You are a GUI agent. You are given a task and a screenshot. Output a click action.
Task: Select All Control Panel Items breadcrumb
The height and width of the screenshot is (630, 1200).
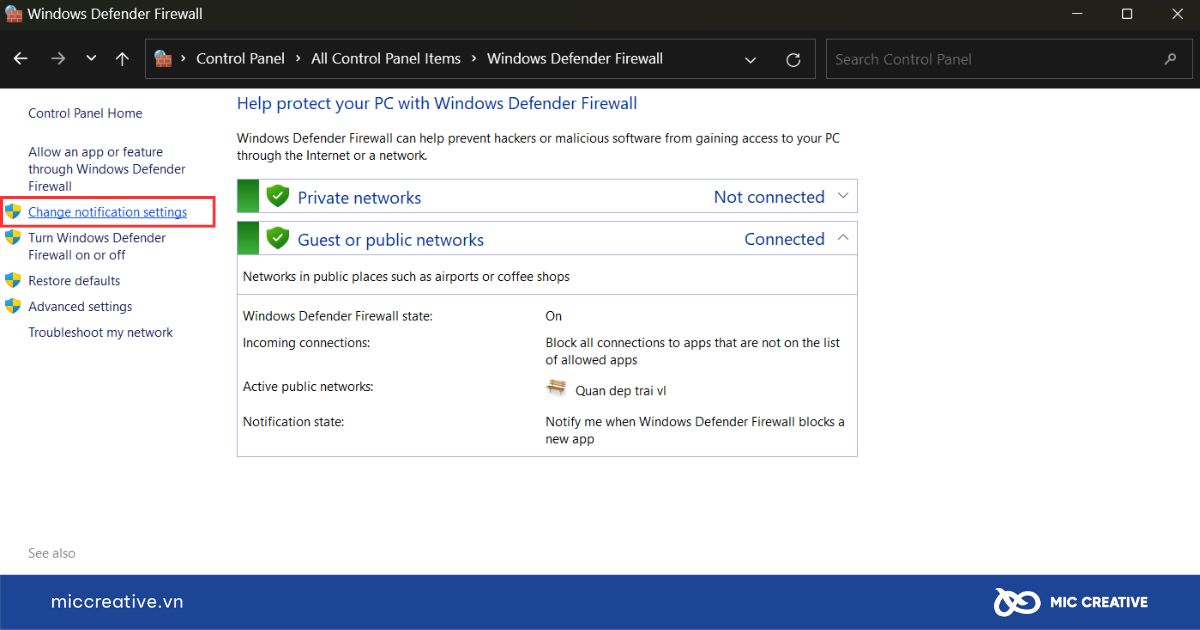point(386,59)
